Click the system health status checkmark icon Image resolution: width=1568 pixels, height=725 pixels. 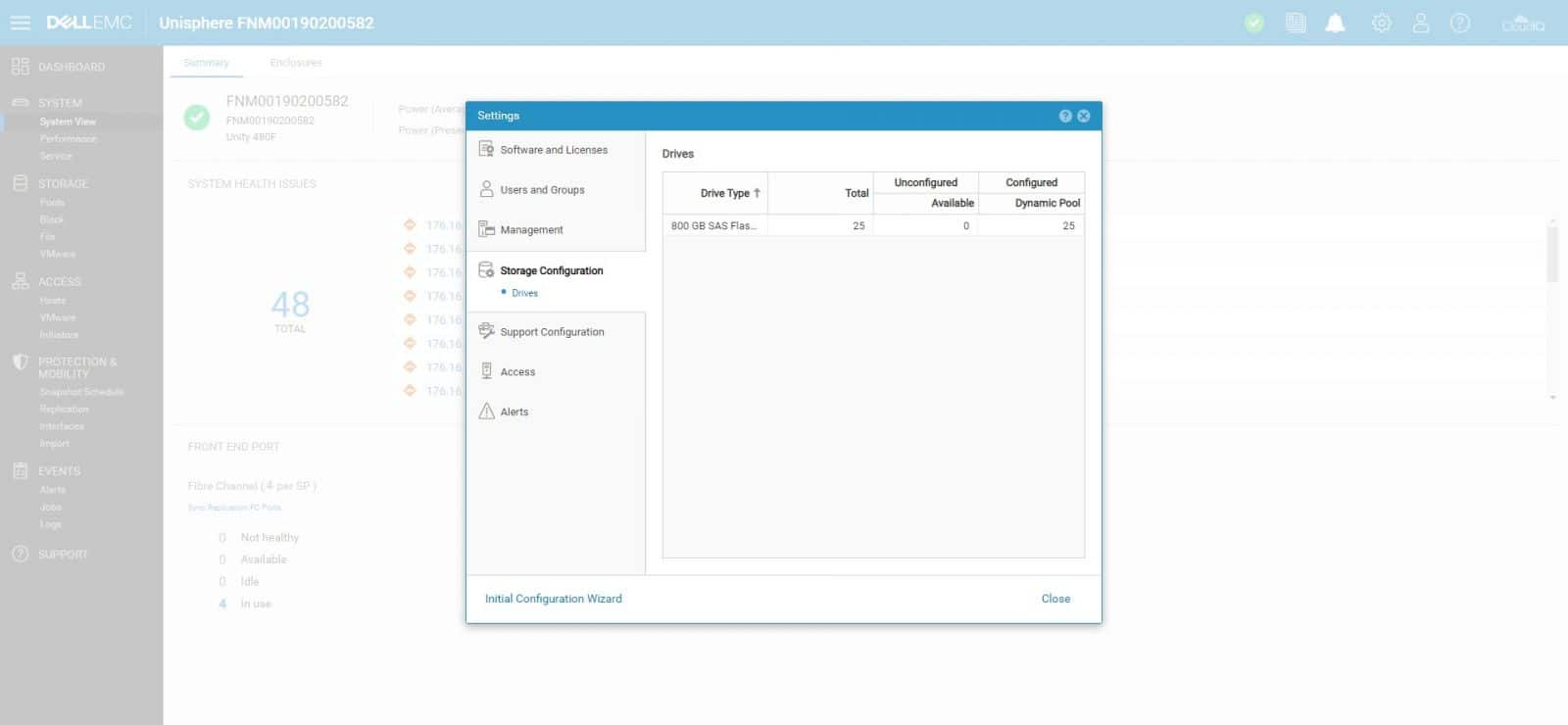tap(1254, 23)
